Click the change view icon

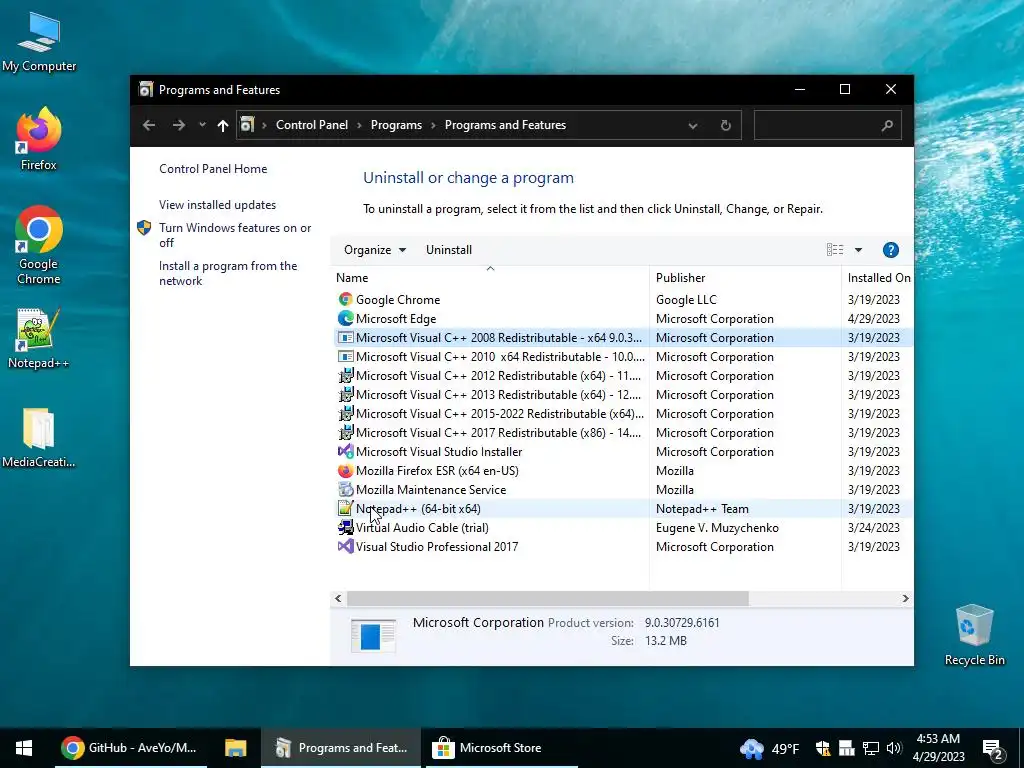click(835, 250)
